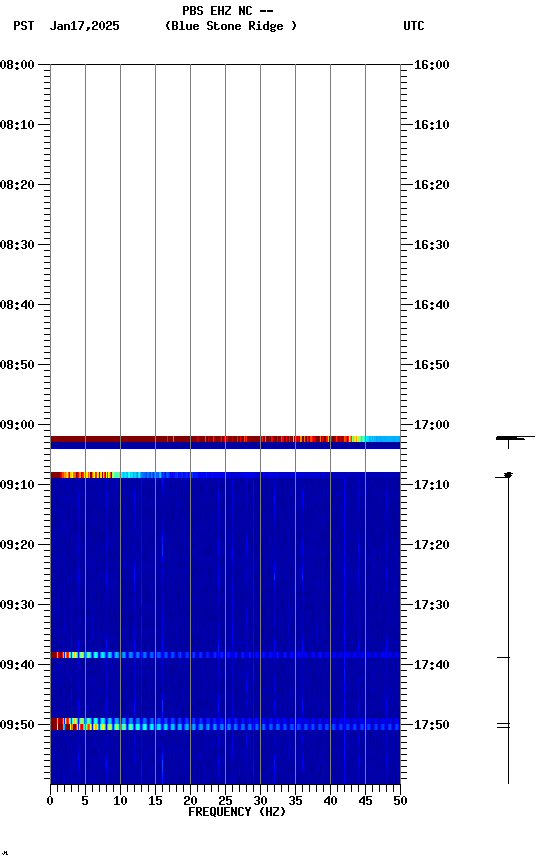Click the '16:50' UTC time label
This screenshot has width=552, height=864.
(432, 365)
